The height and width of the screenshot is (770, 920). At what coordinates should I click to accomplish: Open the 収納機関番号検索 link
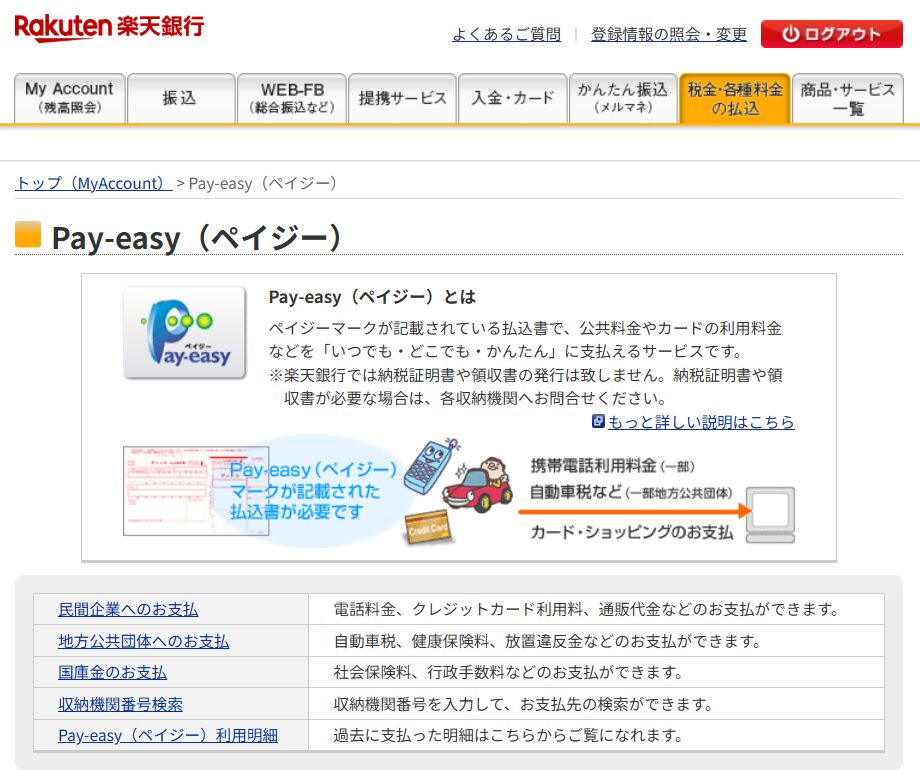tap(120, 704)
